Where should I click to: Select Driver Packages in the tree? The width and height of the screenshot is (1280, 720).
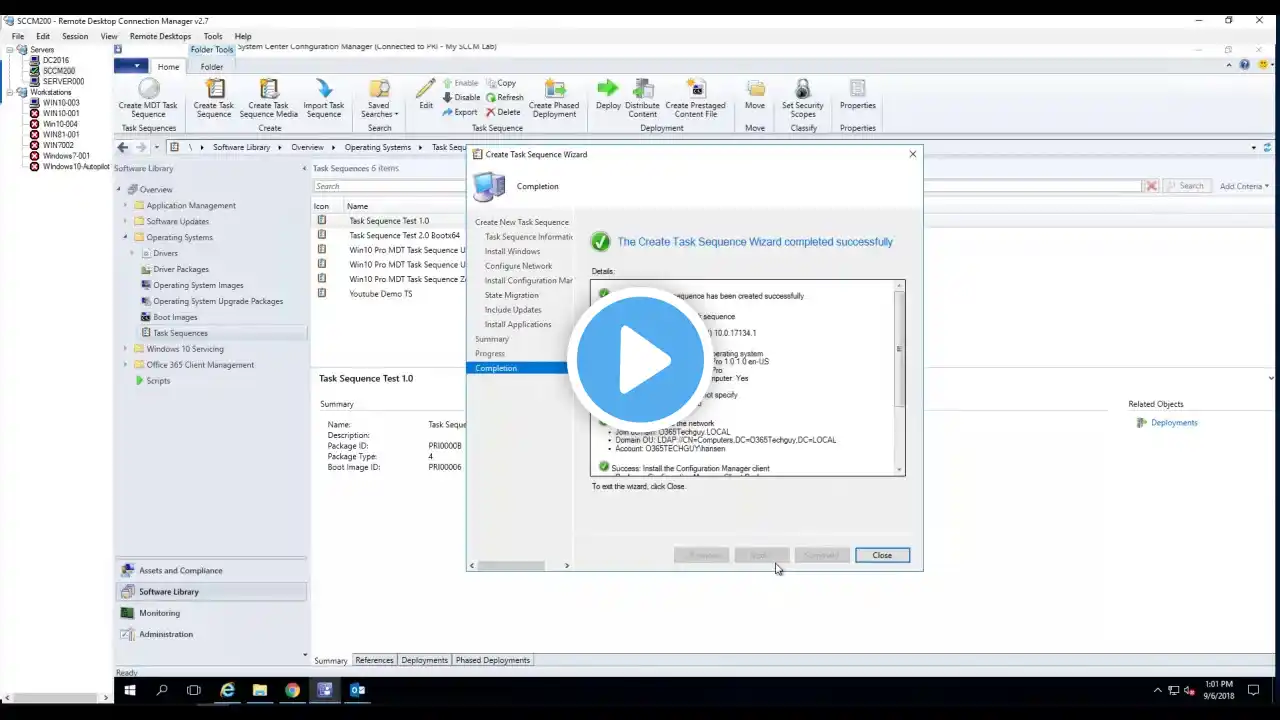click(x=181, y=269)
